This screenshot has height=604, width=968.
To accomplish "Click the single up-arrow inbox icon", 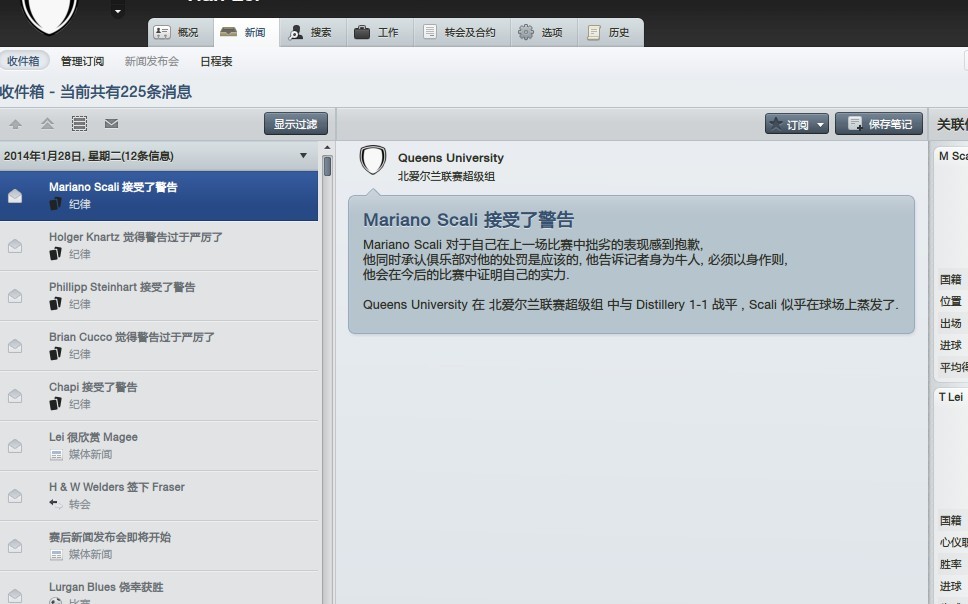I will [15, 124].
